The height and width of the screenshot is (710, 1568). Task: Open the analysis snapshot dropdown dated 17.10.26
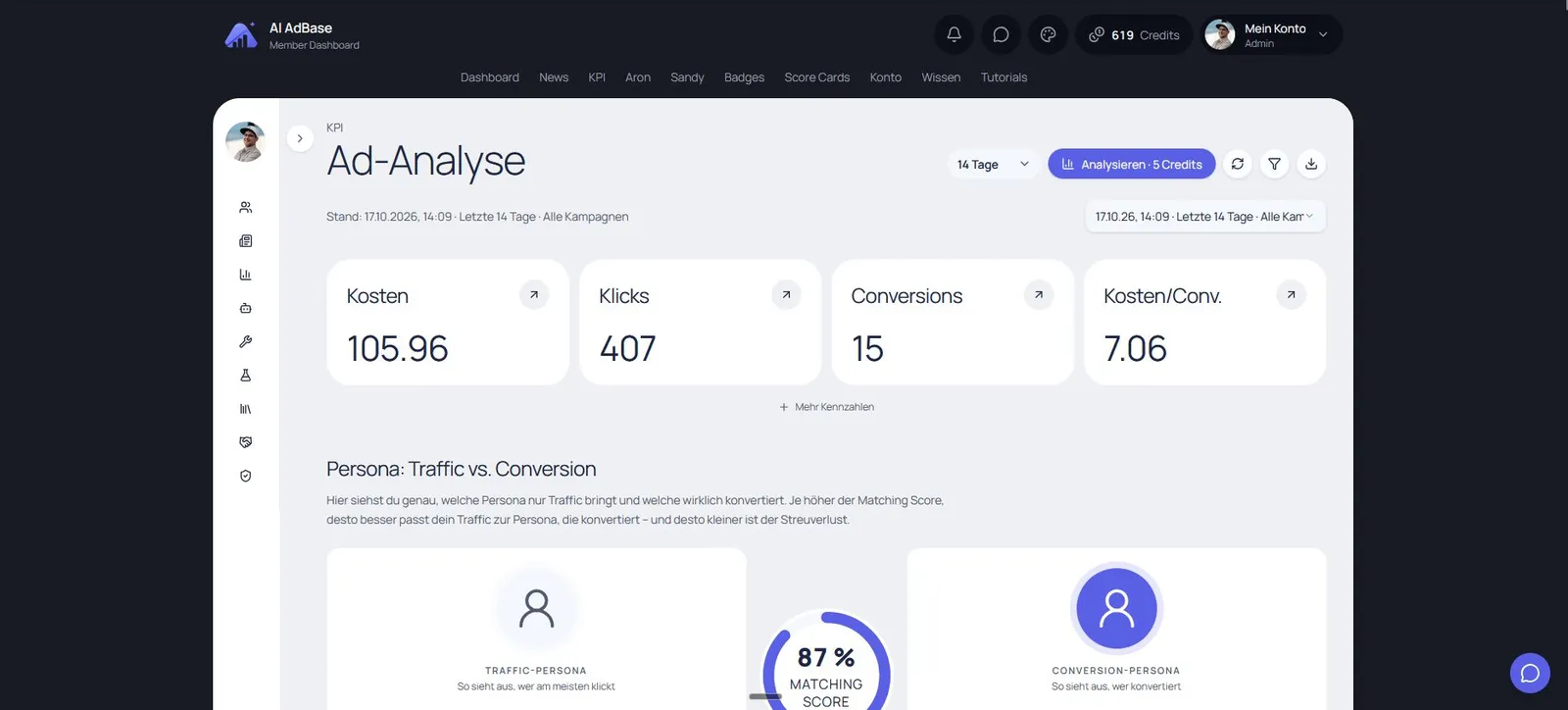pos(1205,217)
